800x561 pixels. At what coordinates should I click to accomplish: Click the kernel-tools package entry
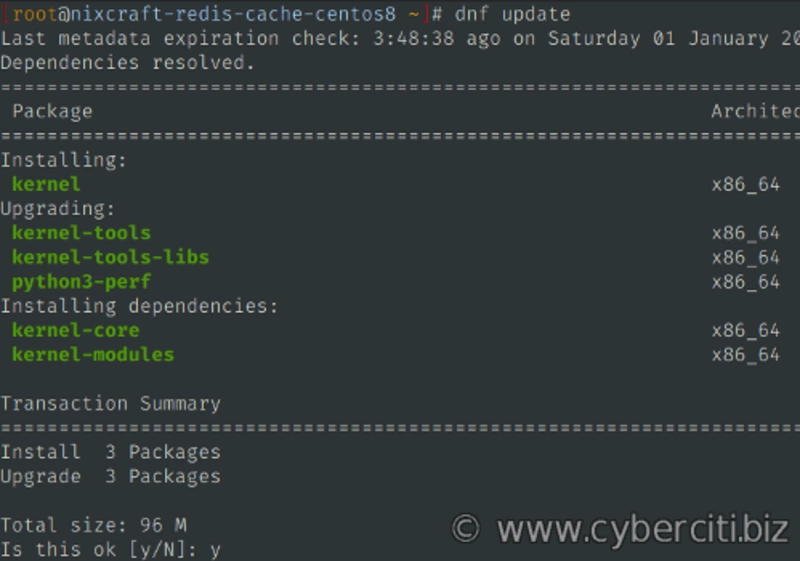point(81,233)
